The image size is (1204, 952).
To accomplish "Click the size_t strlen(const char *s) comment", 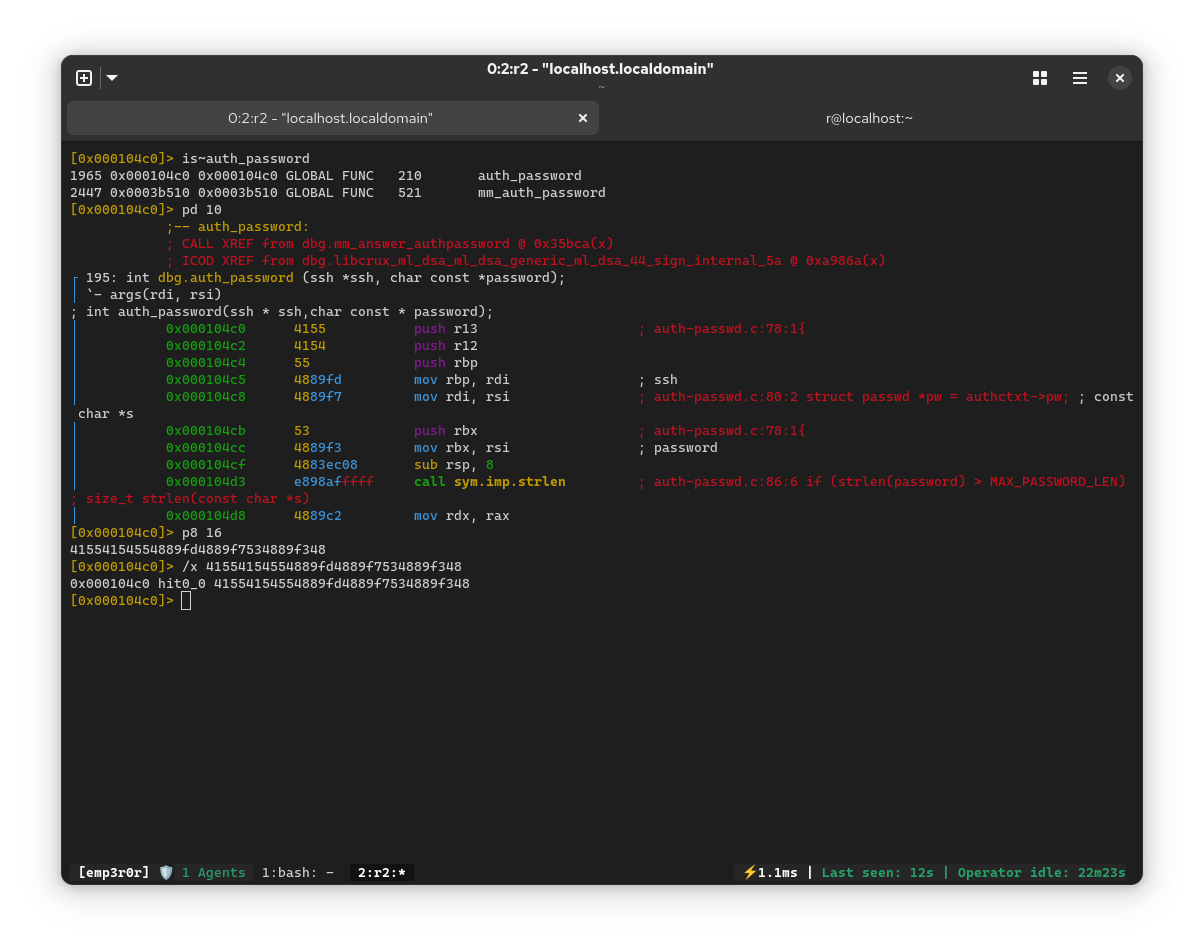I will [x=190, y=499].
